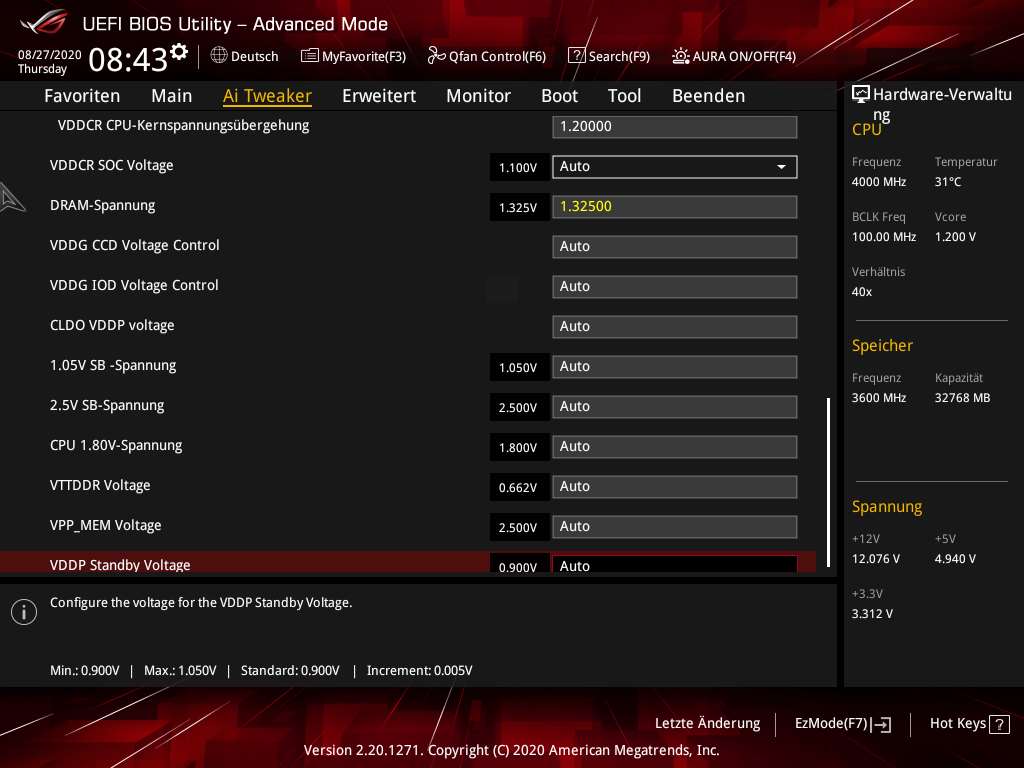
Task: Click the 32768 MB Kapazität value
Action: 963,398
